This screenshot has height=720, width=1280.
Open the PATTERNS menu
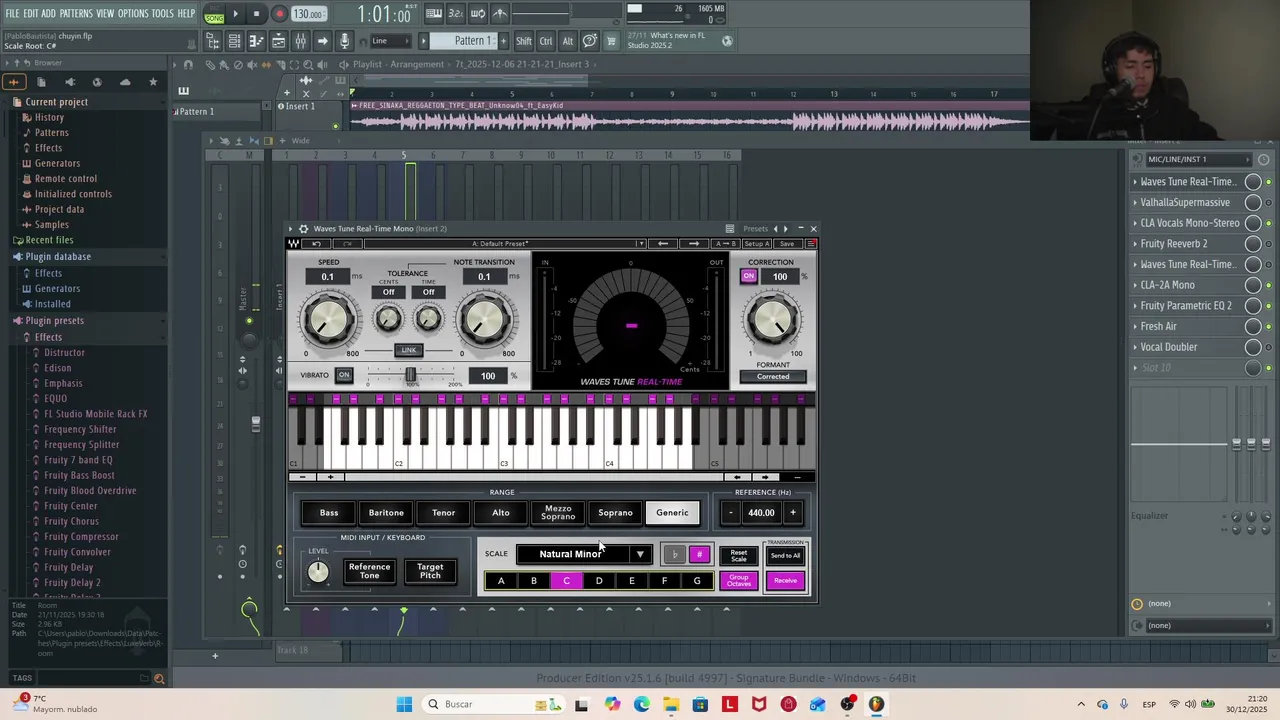tap(76, 13)
